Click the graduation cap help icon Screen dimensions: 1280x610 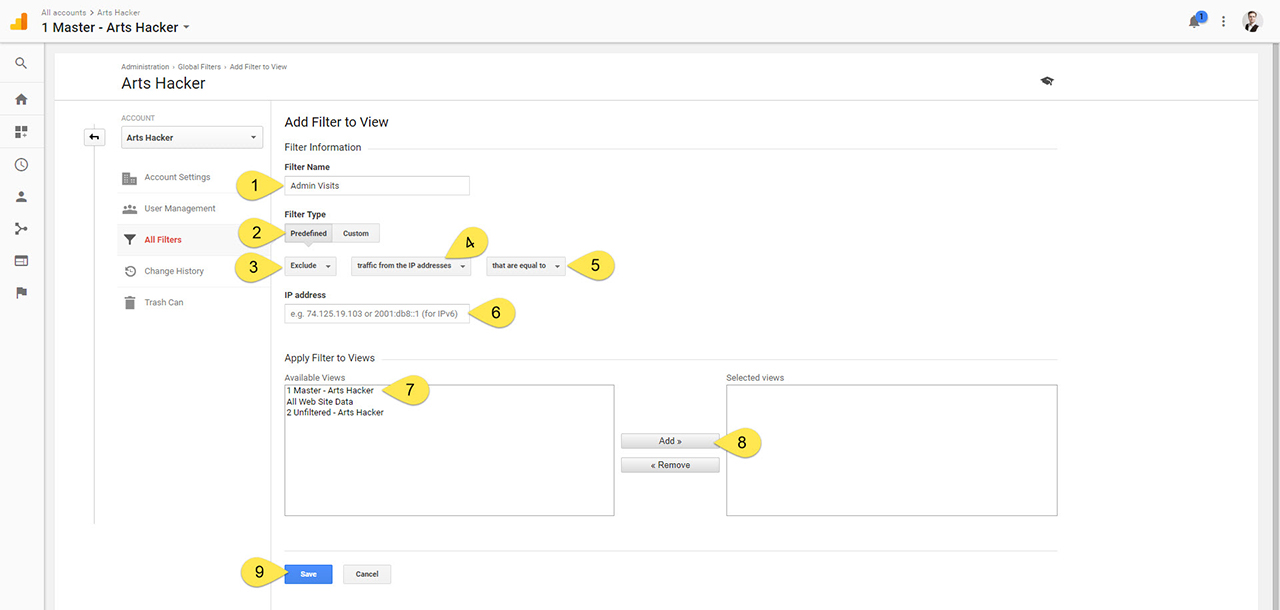click(1047, 81)
